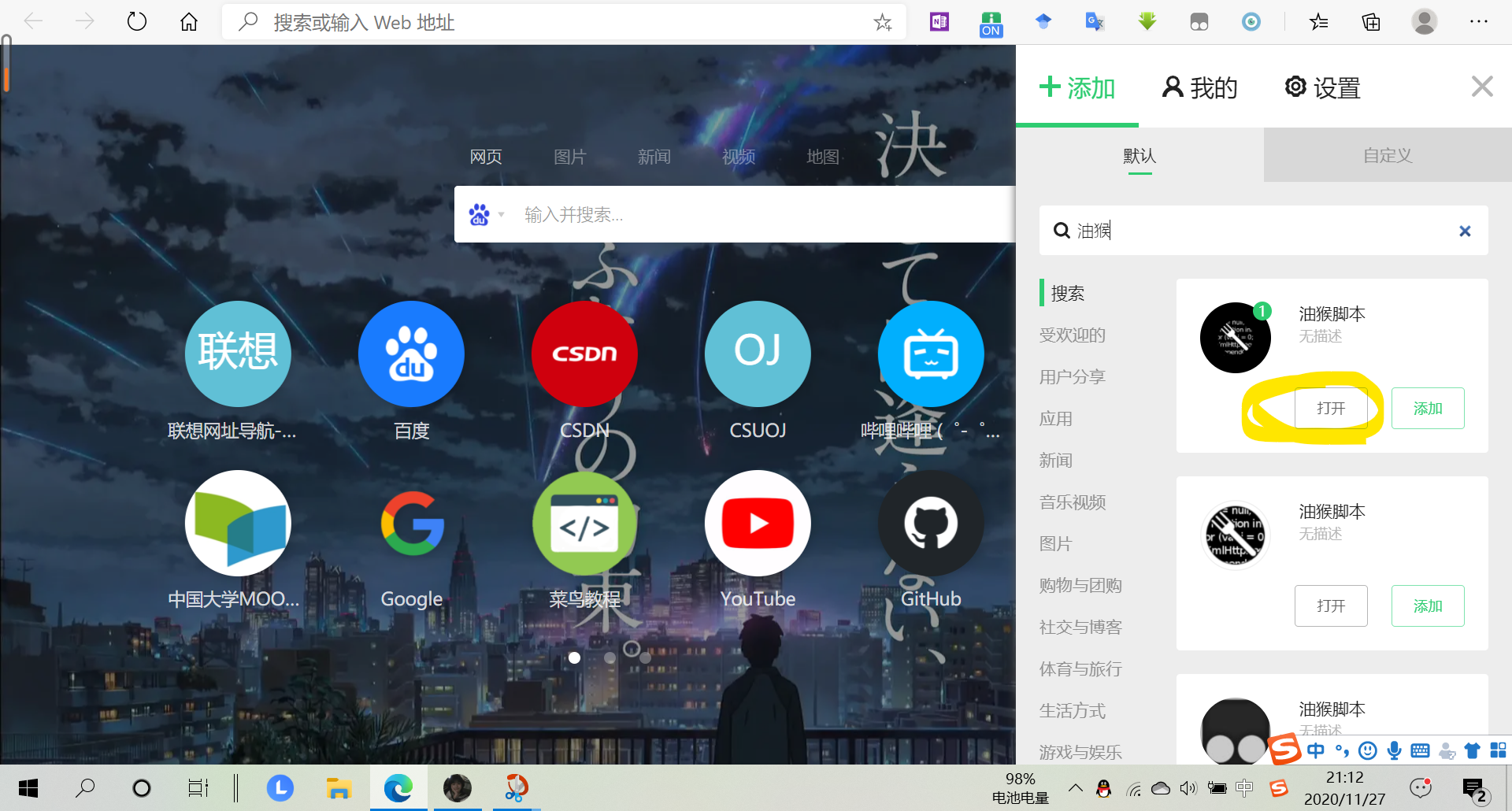Open the 设置 gear in the extension panel
This screenshot has height=811, width=1512.
point(1321,87)
